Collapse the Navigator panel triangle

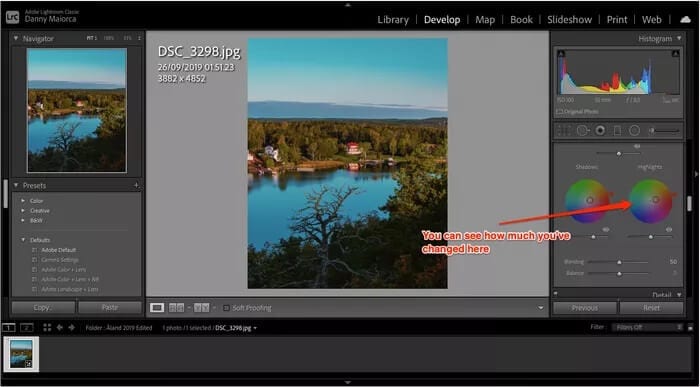point(16,38)
